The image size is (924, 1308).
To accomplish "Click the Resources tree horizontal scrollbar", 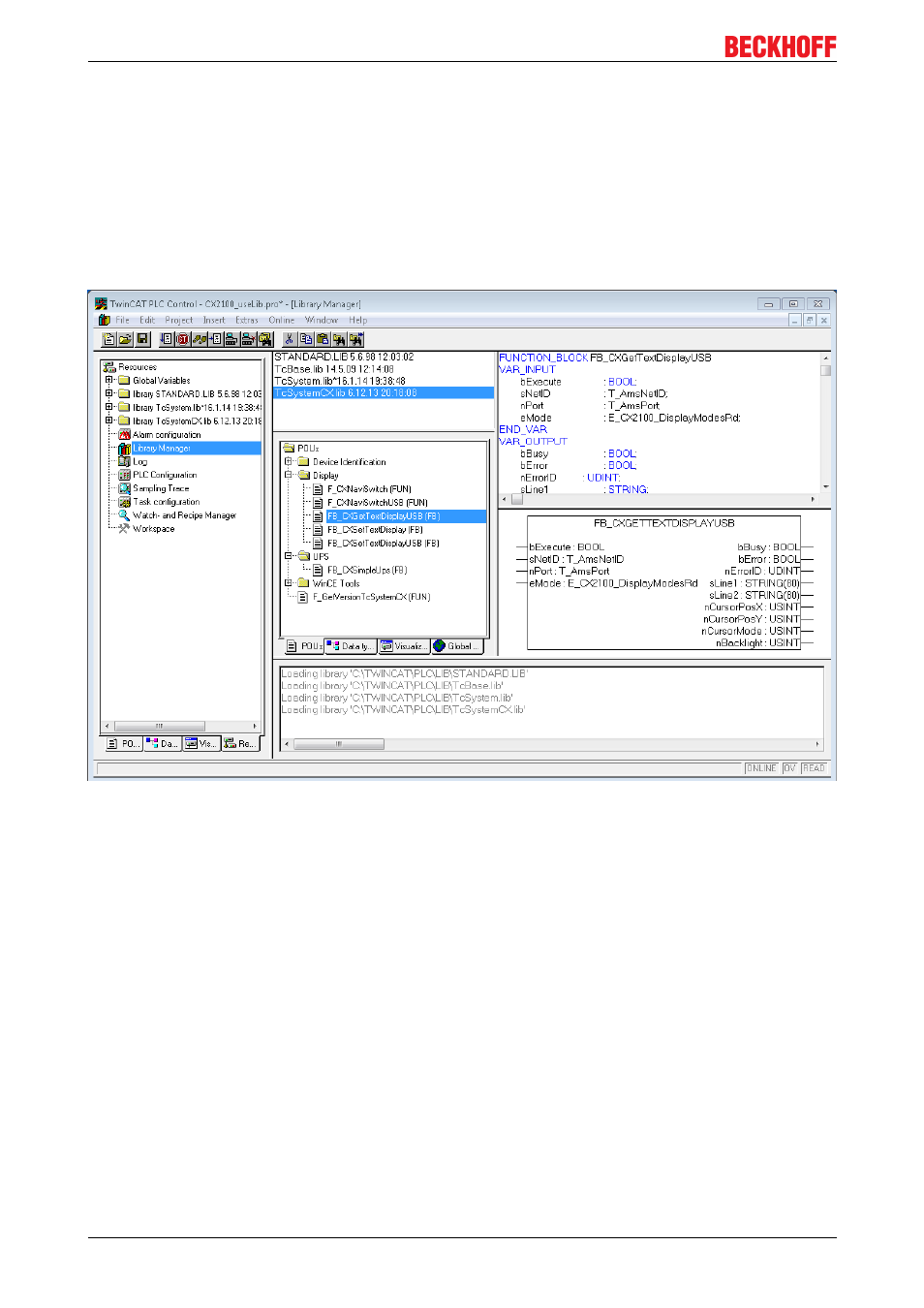I will click(160, 726).
